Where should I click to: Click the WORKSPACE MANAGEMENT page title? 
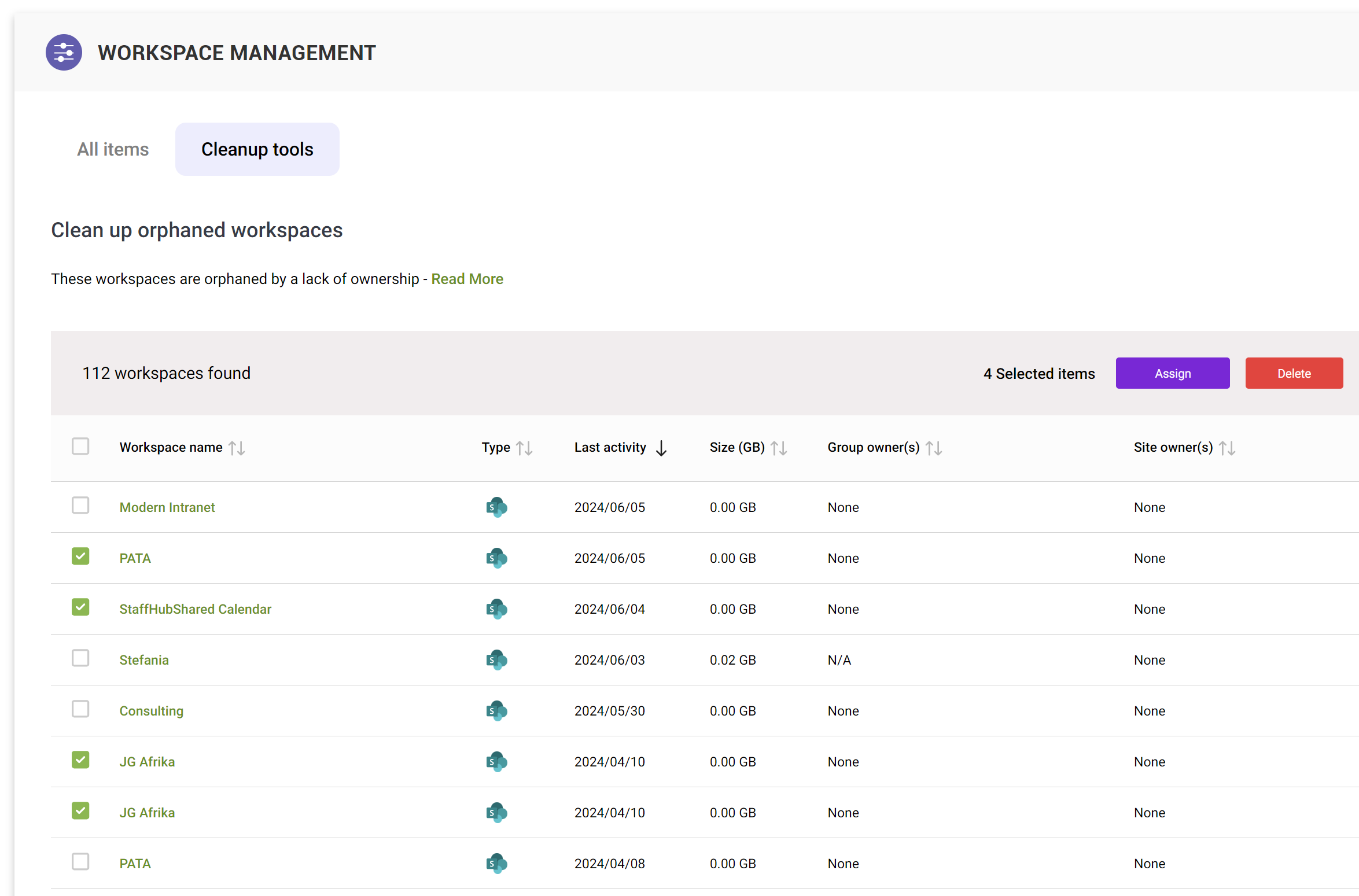coord(237,53)
